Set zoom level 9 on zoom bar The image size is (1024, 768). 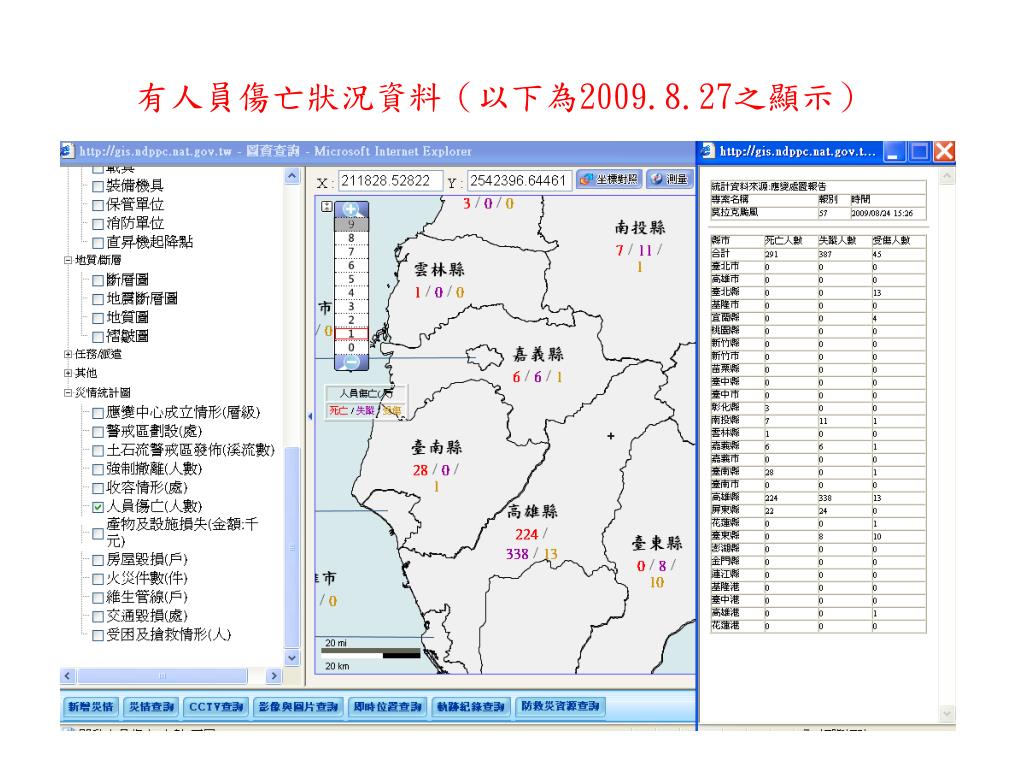pyautogui.click(x=351, y=224)
